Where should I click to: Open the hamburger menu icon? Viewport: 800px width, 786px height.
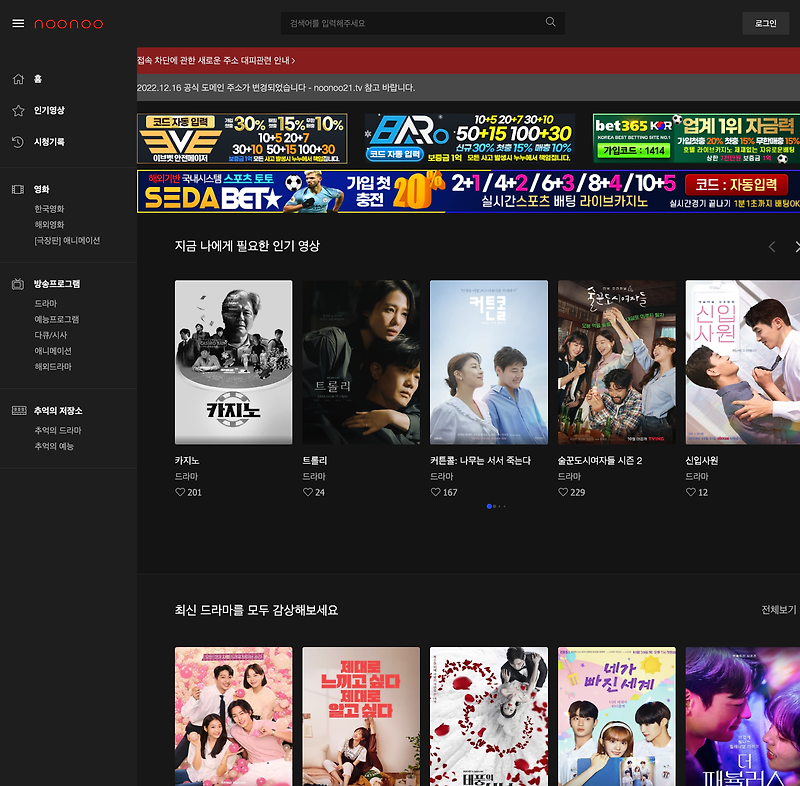(18, 23)
